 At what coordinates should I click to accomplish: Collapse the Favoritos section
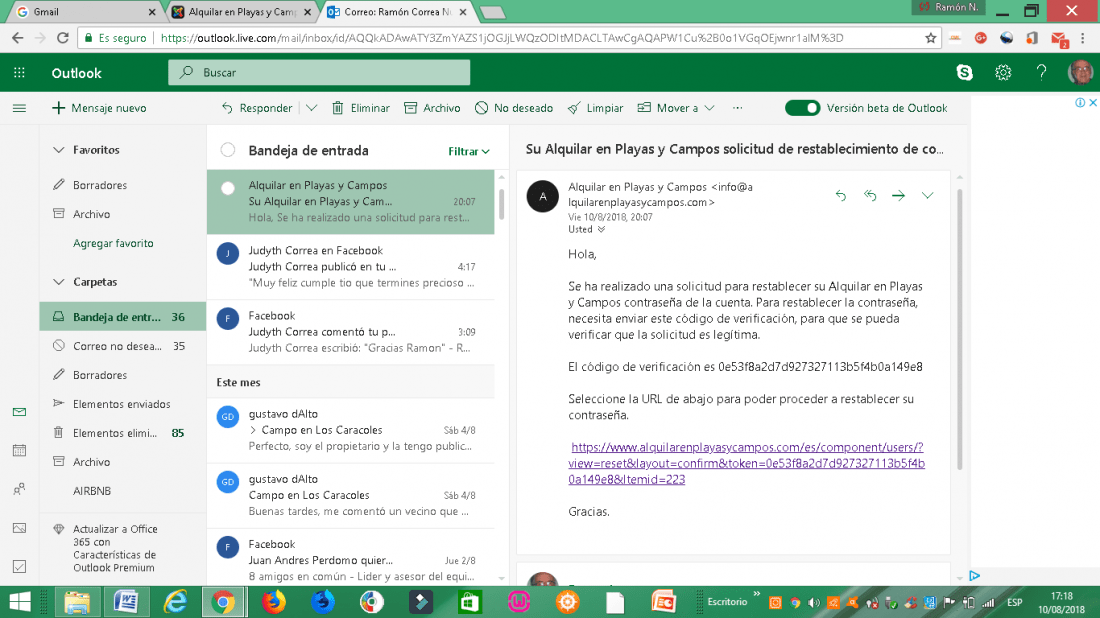pos(58,149)
